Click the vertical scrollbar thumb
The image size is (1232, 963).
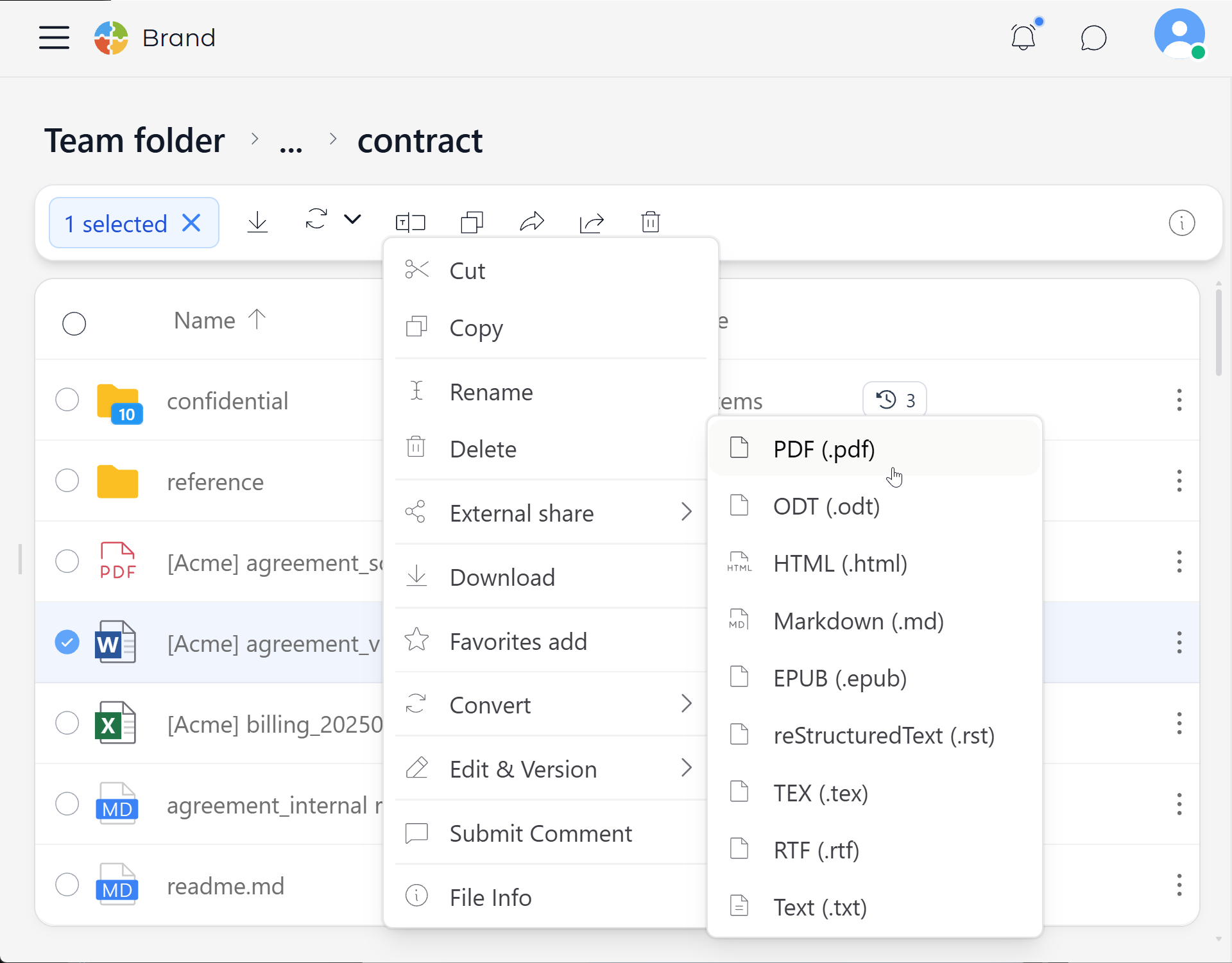tap(1219, 332)
